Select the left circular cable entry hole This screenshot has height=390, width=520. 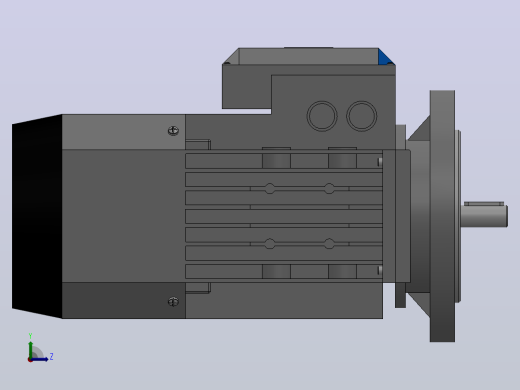[322, 116]
